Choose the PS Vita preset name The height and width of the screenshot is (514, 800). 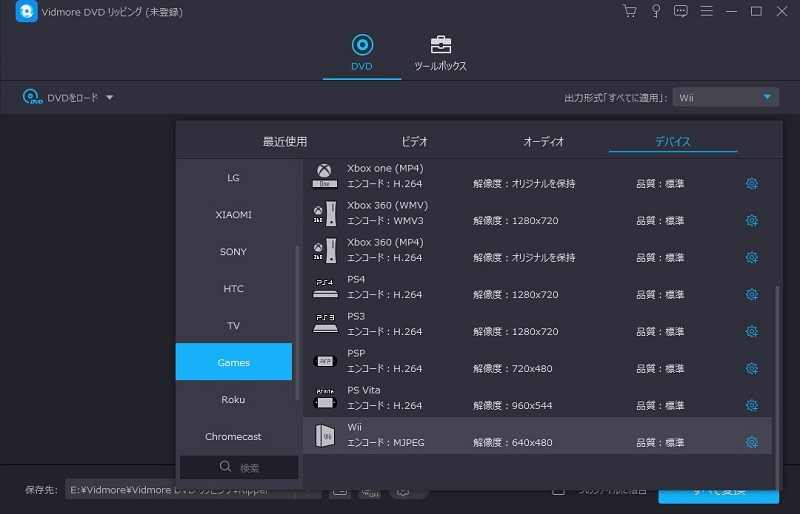pyautogui.click(x=364, y=390)
